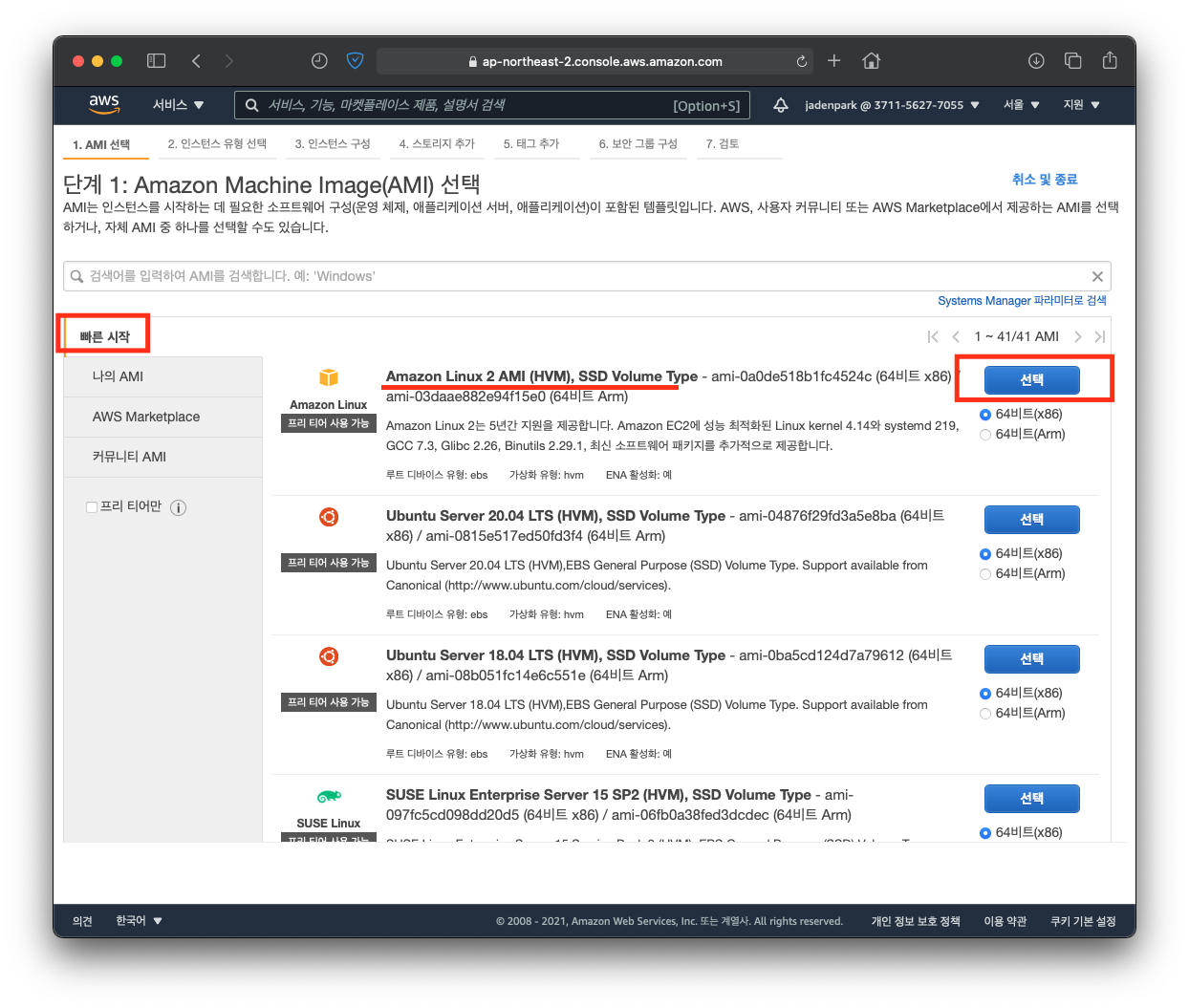
Task: Click the Ubuntu 18.04 logo icon
Action: [x=329, y=656]
